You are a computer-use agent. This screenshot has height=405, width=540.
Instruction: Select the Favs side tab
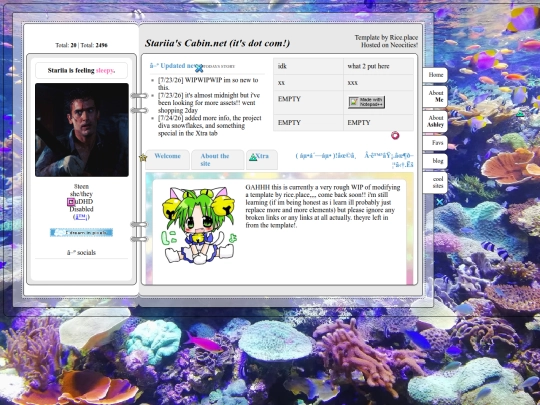pyautogui.click(x=435, y=143)
